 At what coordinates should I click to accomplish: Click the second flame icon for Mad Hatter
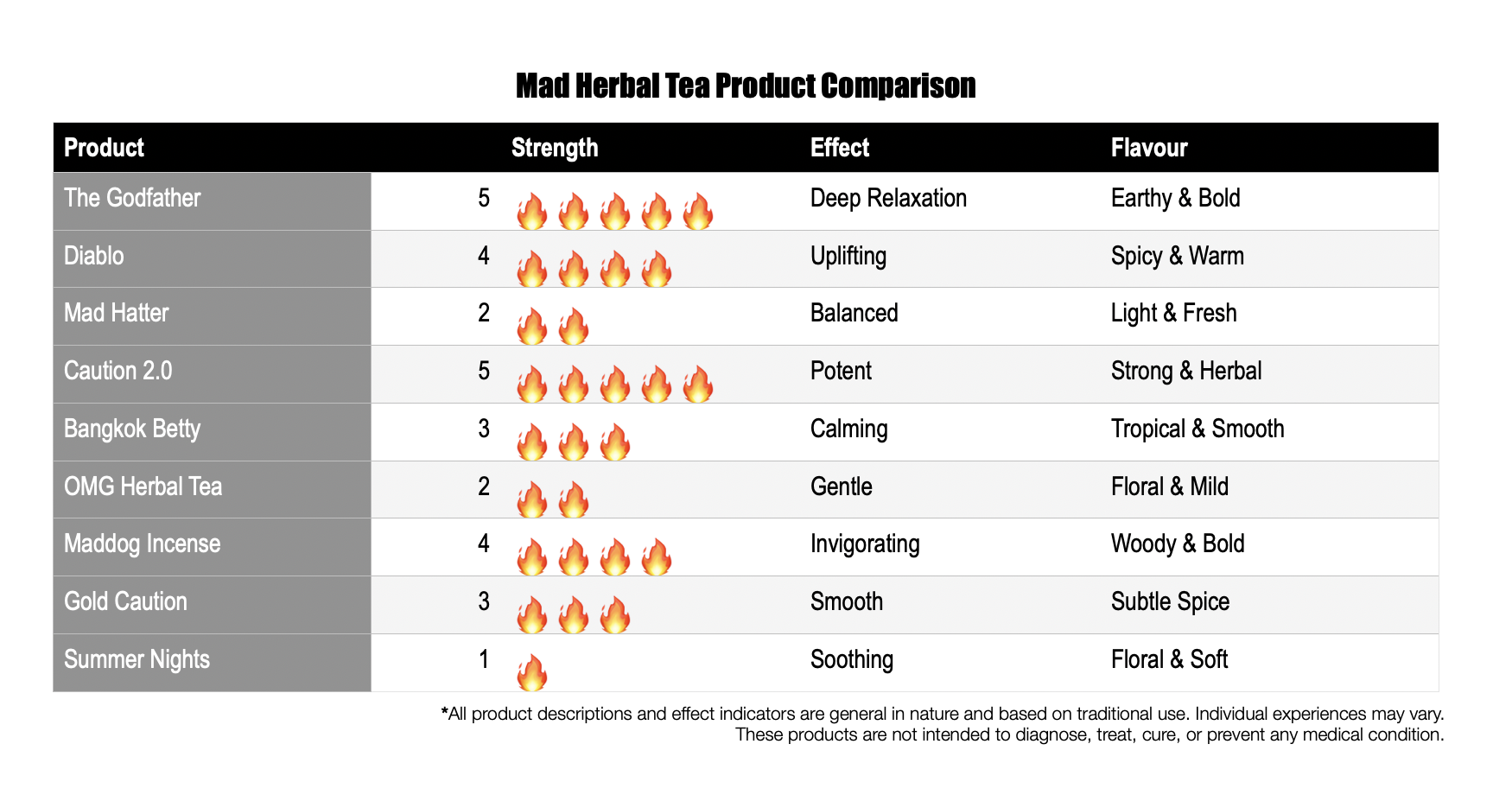[574, 328]
